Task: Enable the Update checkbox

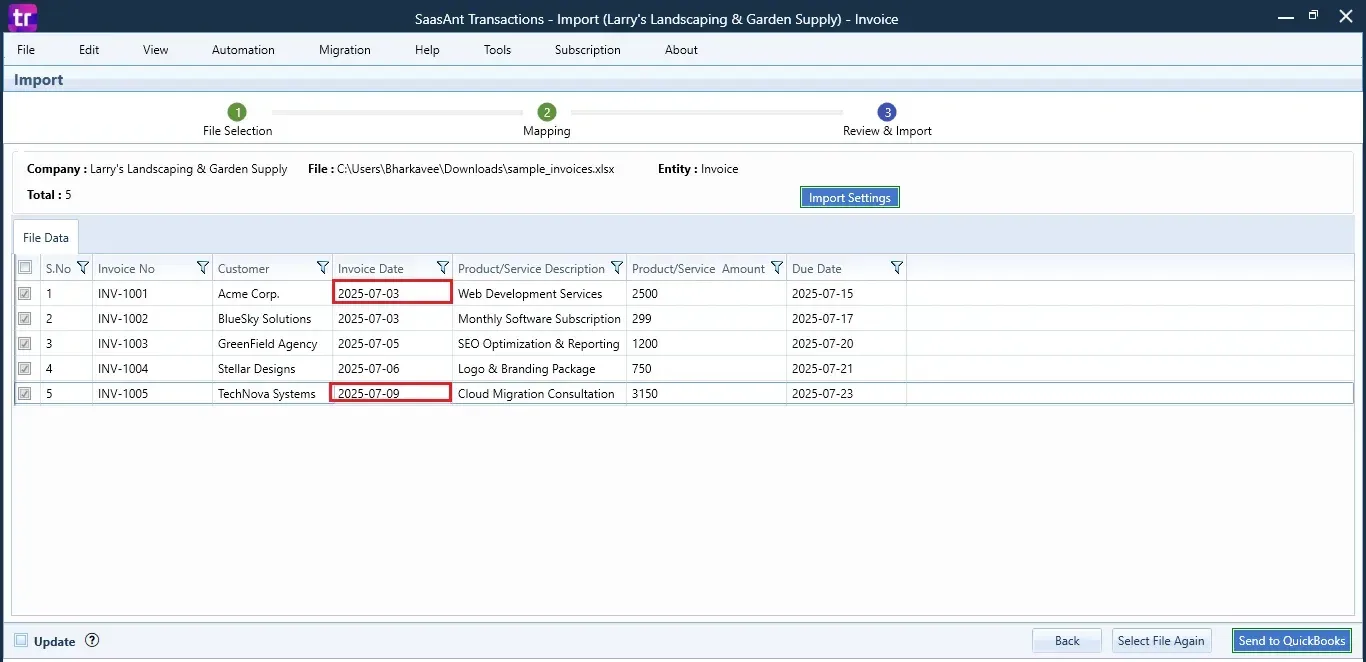Action: [x=21, y=641]
